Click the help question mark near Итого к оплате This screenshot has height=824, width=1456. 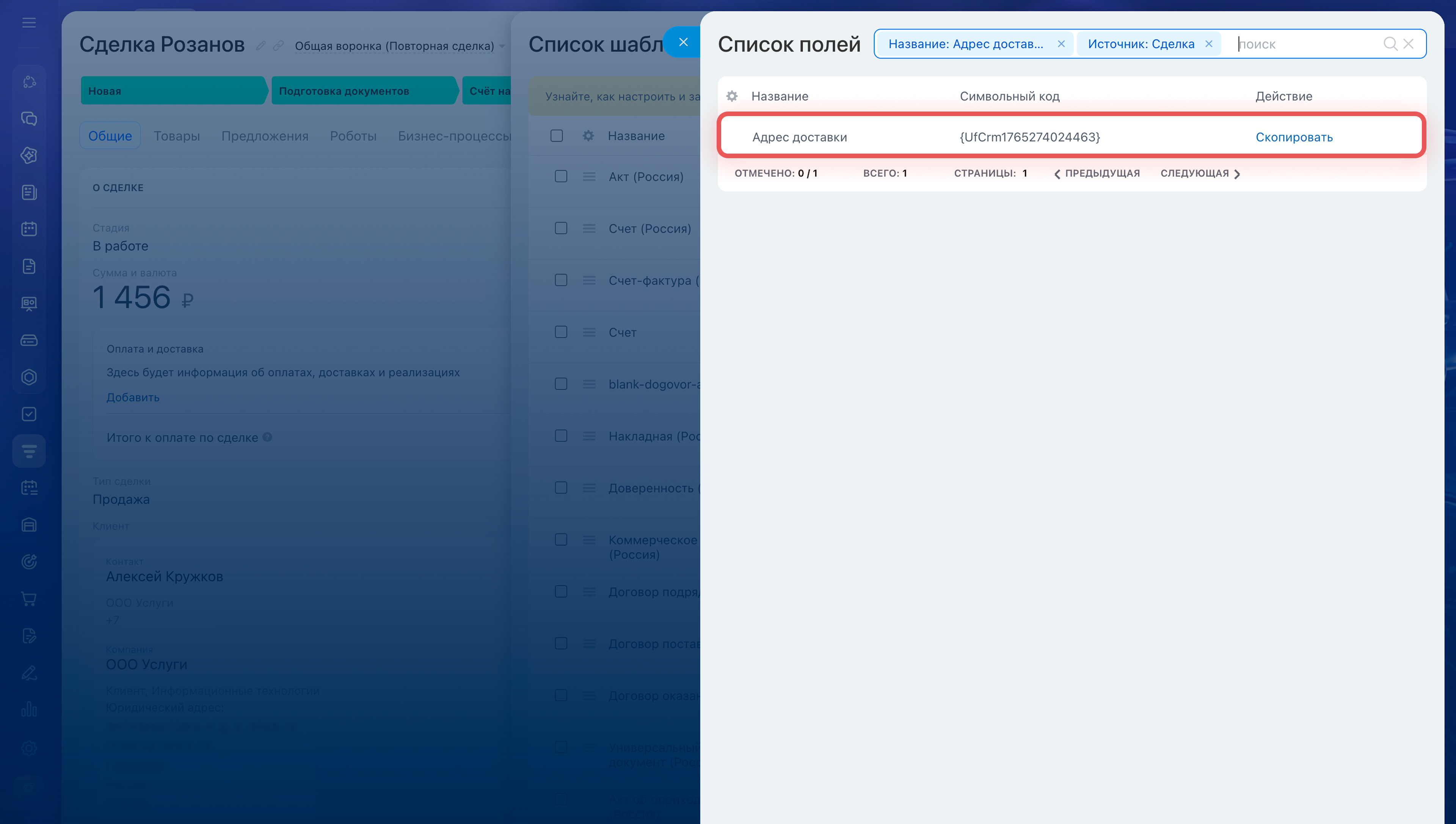[x=267, y=437]
